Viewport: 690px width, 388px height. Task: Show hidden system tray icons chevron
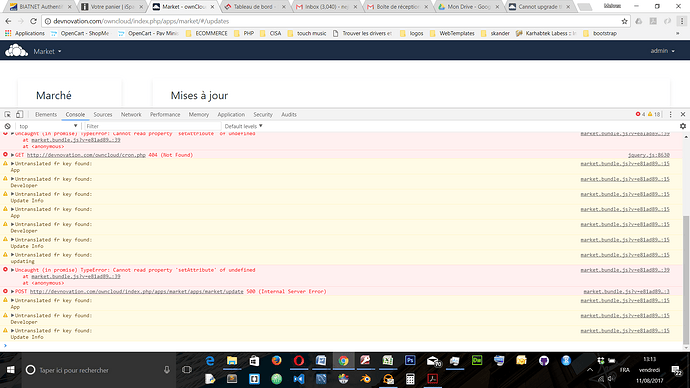coord(590,370)
